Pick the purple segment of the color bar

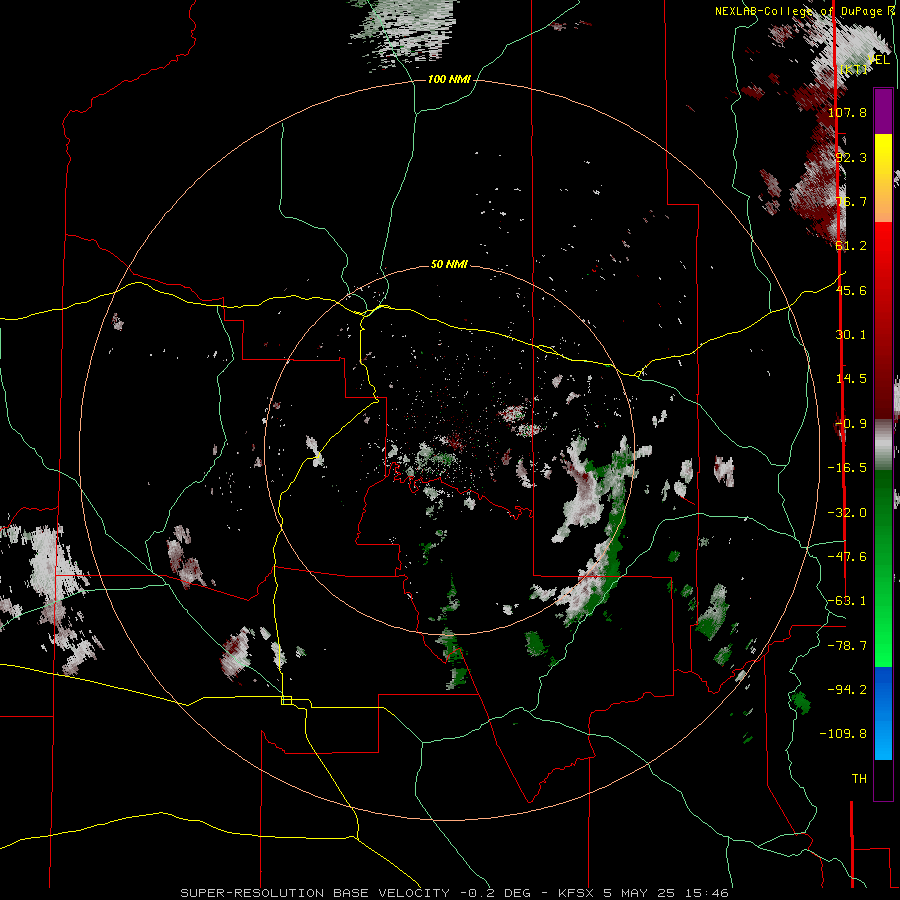tap(883, 111)
